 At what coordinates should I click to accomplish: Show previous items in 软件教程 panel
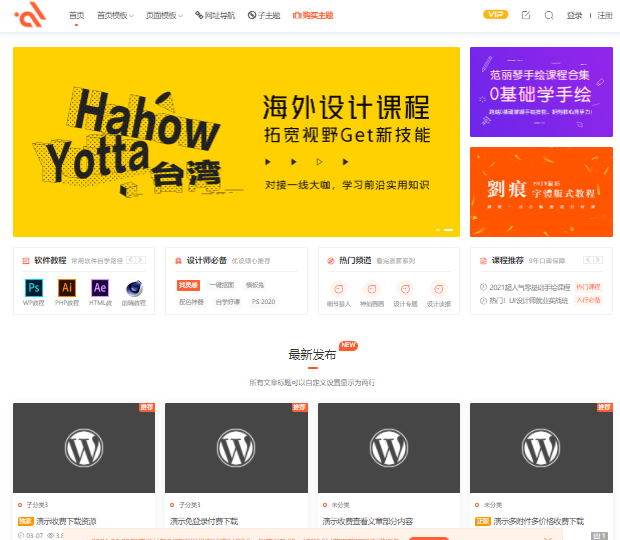pos(131,260)
